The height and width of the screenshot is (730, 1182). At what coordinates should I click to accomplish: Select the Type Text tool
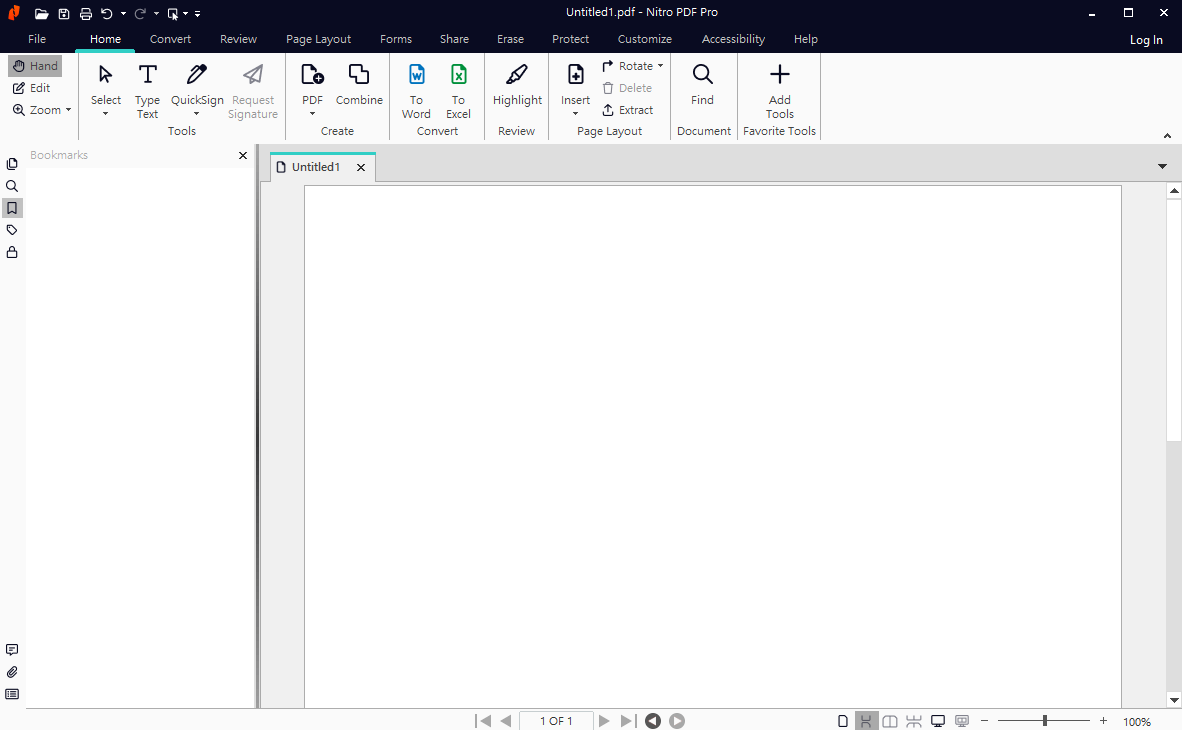pos(147,90)
